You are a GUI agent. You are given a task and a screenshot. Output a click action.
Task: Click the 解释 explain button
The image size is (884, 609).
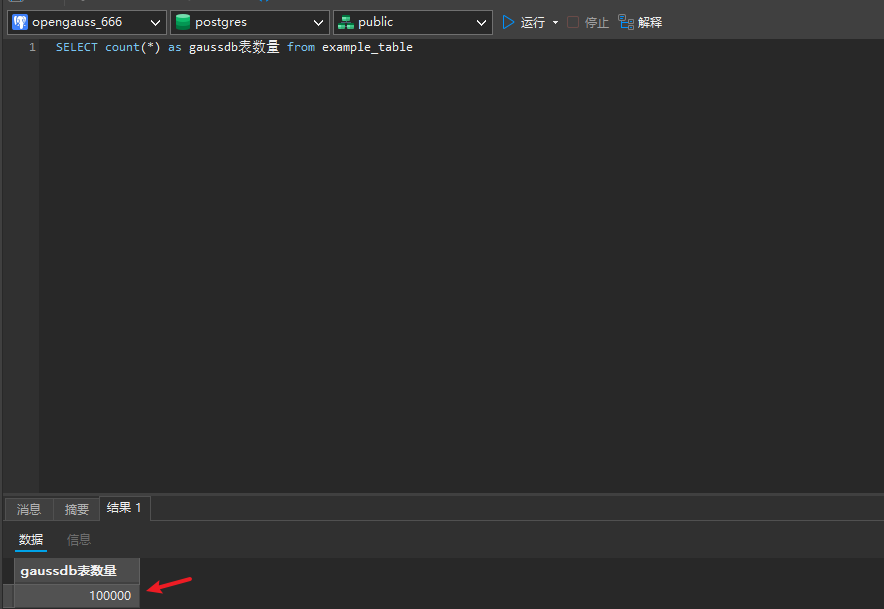pyautogui.click(x=640, y=23)
